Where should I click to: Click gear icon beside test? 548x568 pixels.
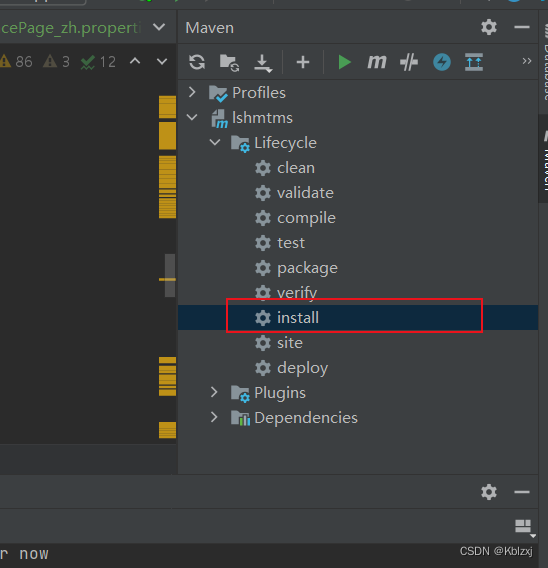(263, 243)
